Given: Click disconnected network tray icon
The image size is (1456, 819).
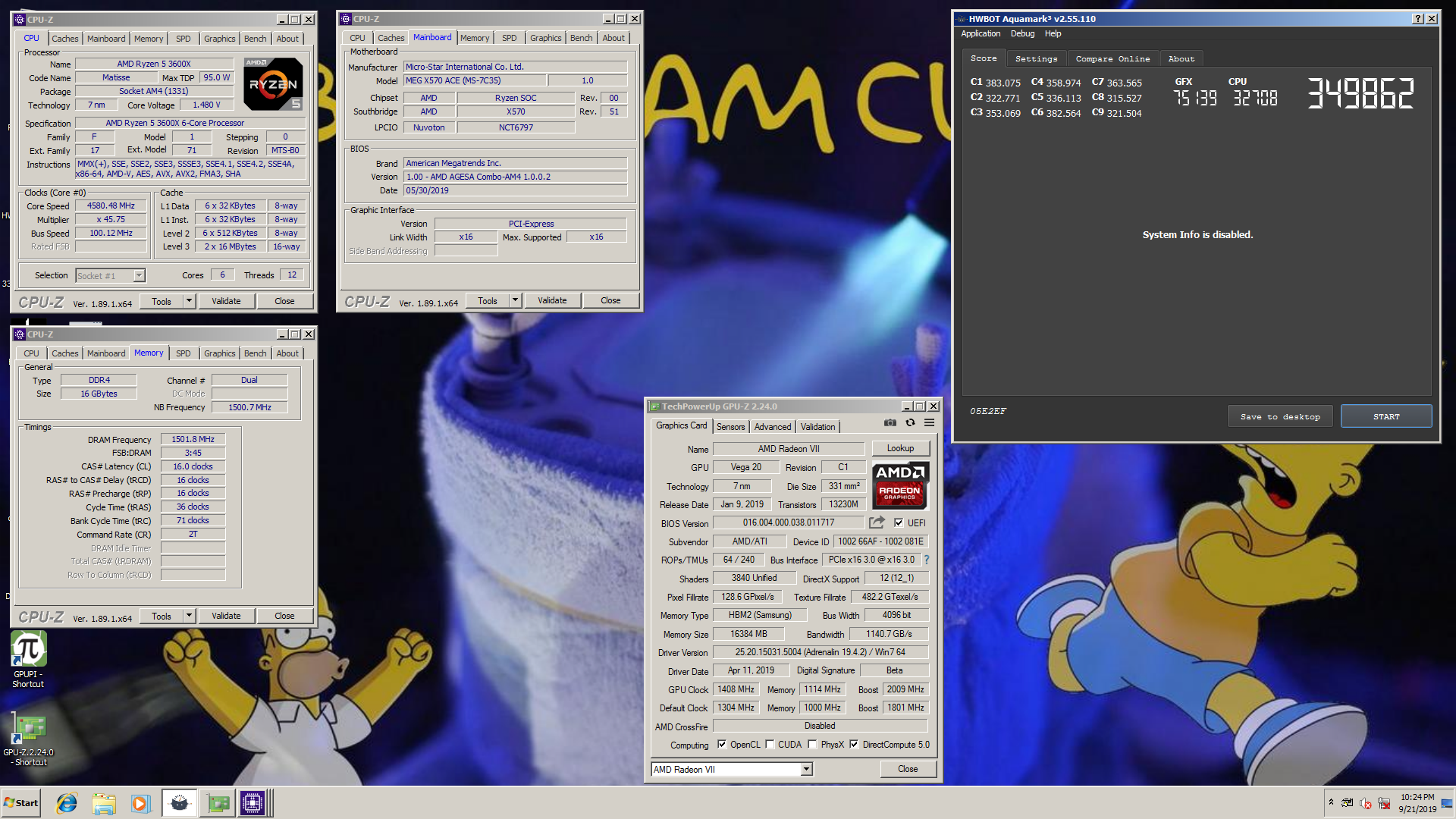Looking at the screenshot, I should (x=1384, y=803).
